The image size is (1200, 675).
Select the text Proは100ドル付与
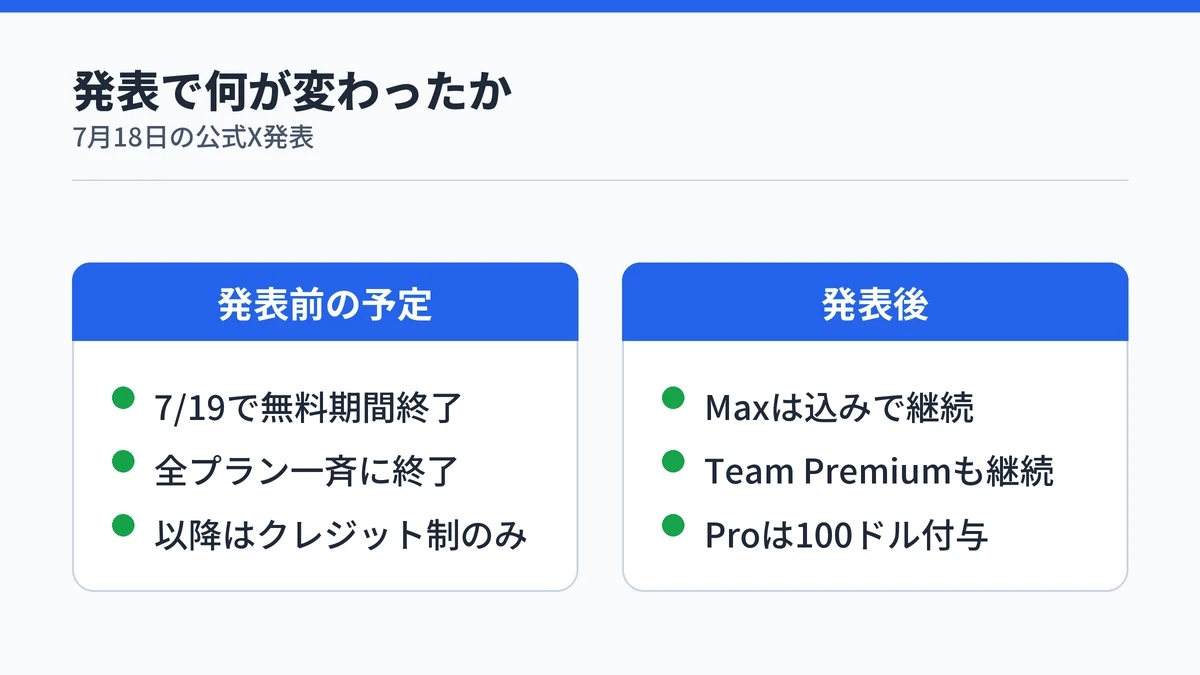click(x=846, y=535)
